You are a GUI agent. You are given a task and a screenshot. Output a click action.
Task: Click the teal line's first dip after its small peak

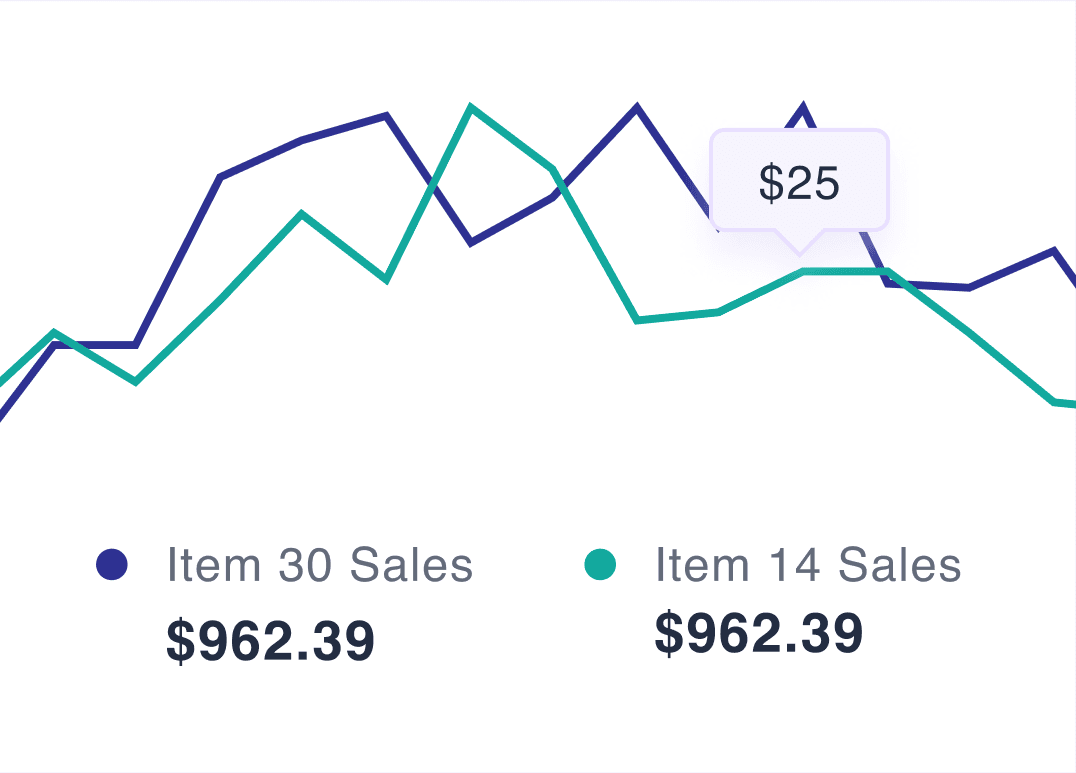tap(135, 381)
